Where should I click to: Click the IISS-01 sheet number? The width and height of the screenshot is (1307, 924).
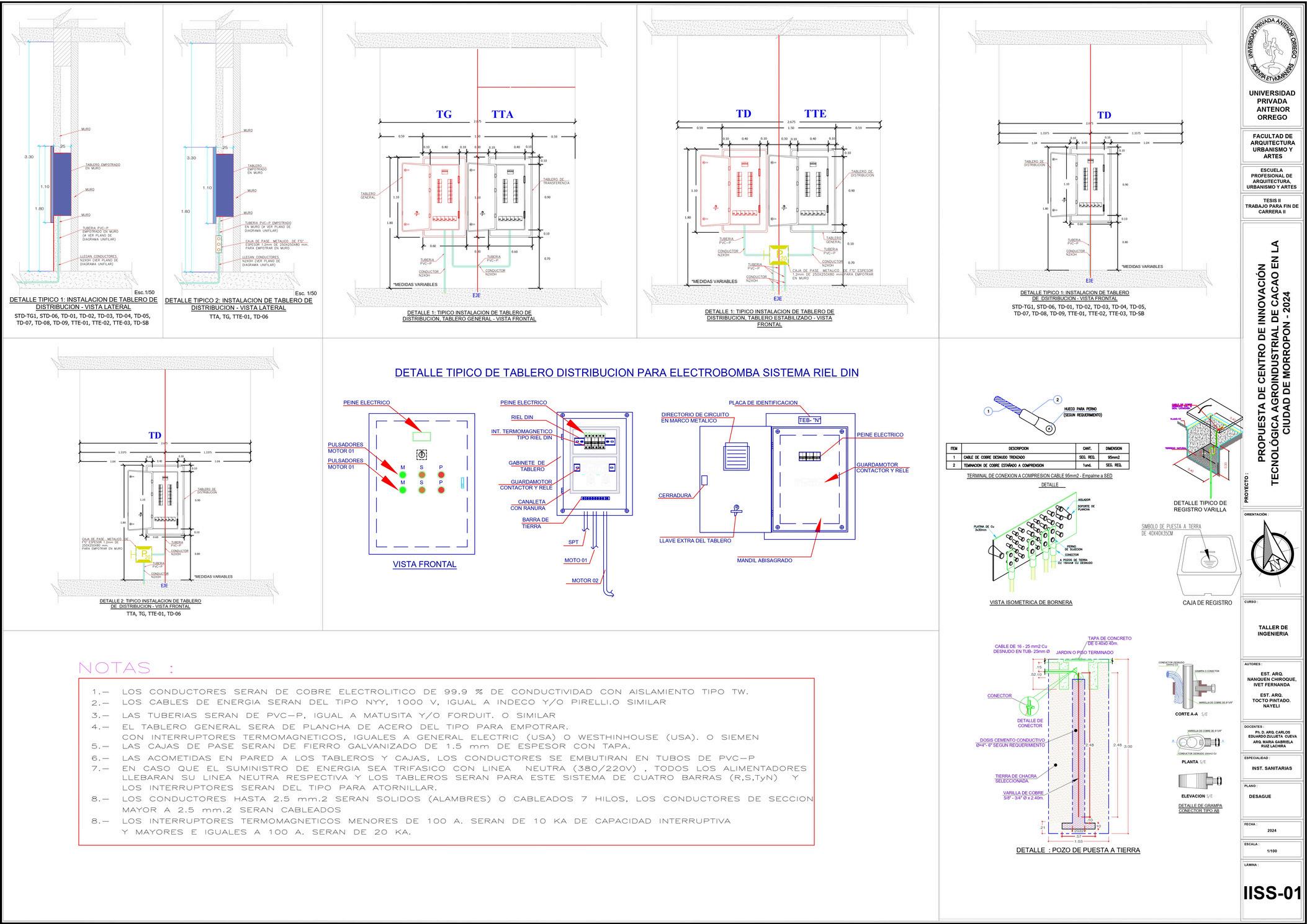click(1272, 893)
